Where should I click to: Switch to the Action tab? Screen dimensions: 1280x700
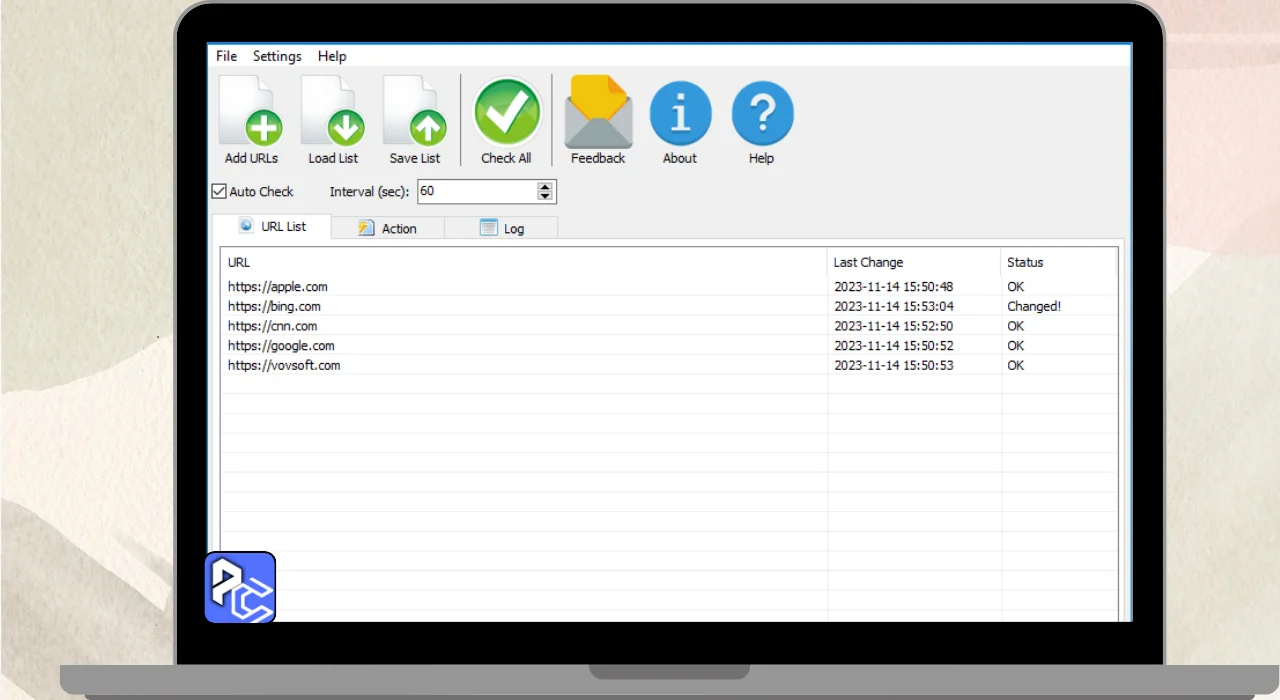click(x=388, y=228)
